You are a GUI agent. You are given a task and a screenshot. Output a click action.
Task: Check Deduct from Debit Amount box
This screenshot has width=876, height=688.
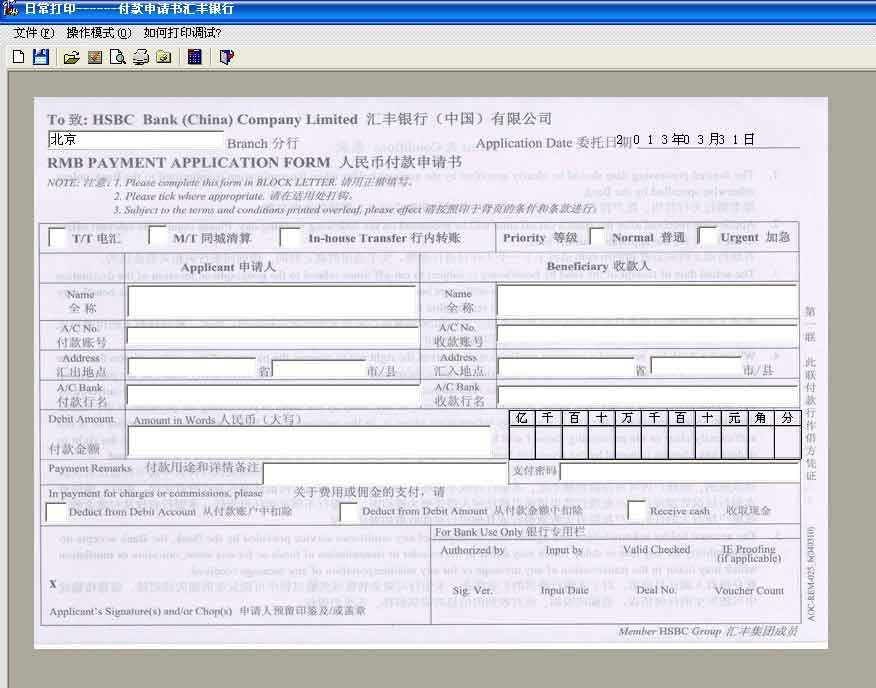coord(348,512)
